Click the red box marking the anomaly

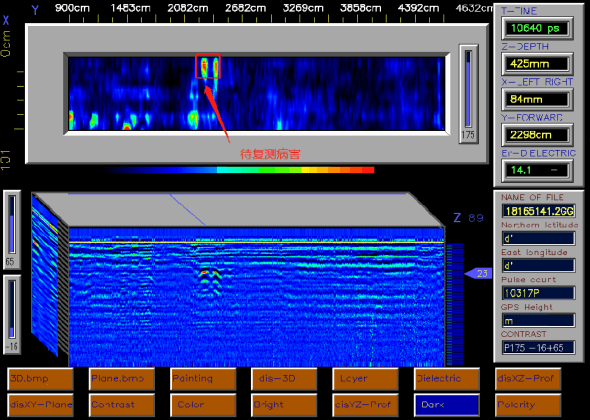208,66
